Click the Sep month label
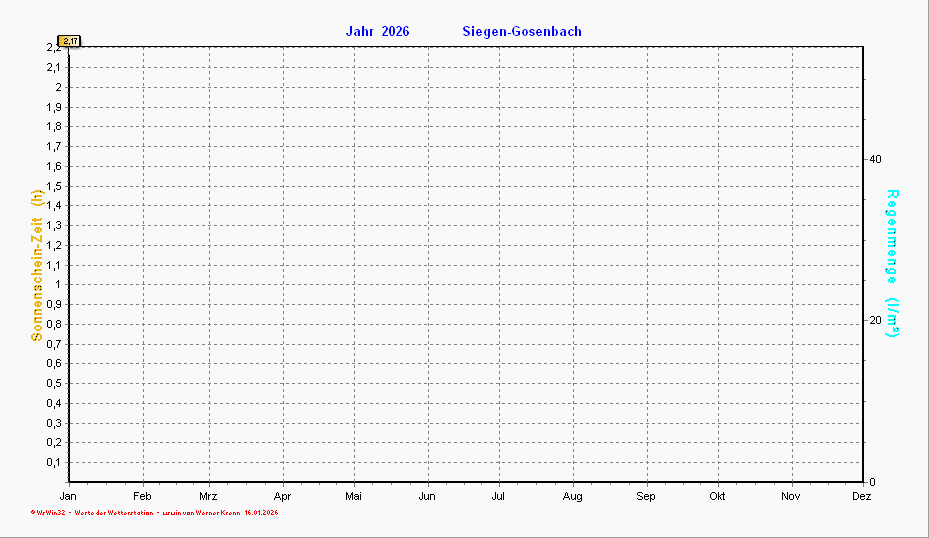This screenshot has width=929, height=538. coord(646,496)
